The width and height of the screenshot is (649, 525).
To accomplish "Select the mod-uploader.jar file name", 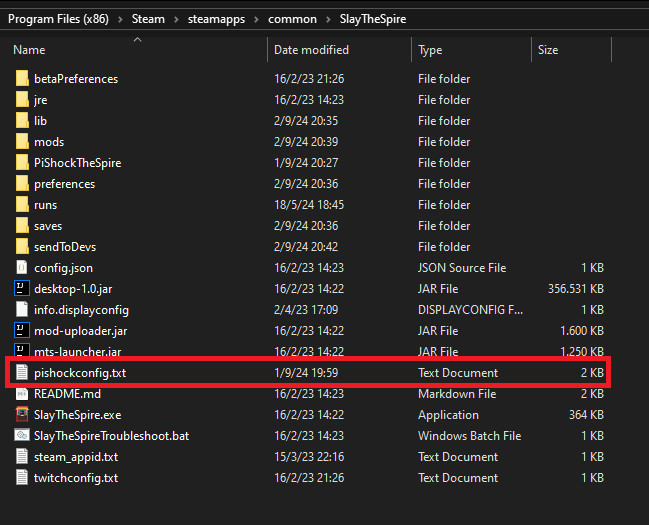I will click(x=80, y=331).
